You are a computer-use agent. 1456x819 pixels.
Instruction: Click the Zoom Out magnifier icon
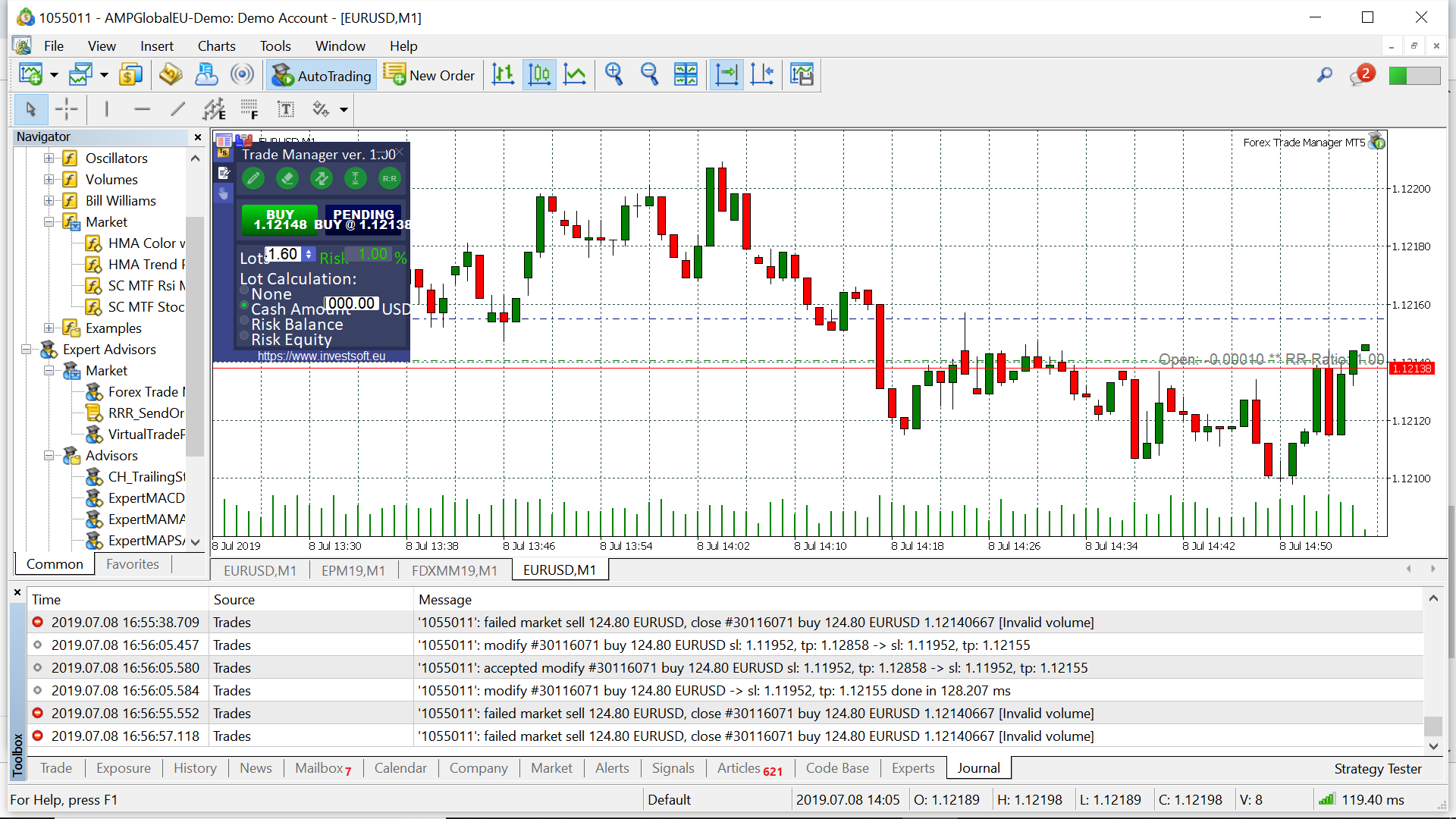click(649, 74)
